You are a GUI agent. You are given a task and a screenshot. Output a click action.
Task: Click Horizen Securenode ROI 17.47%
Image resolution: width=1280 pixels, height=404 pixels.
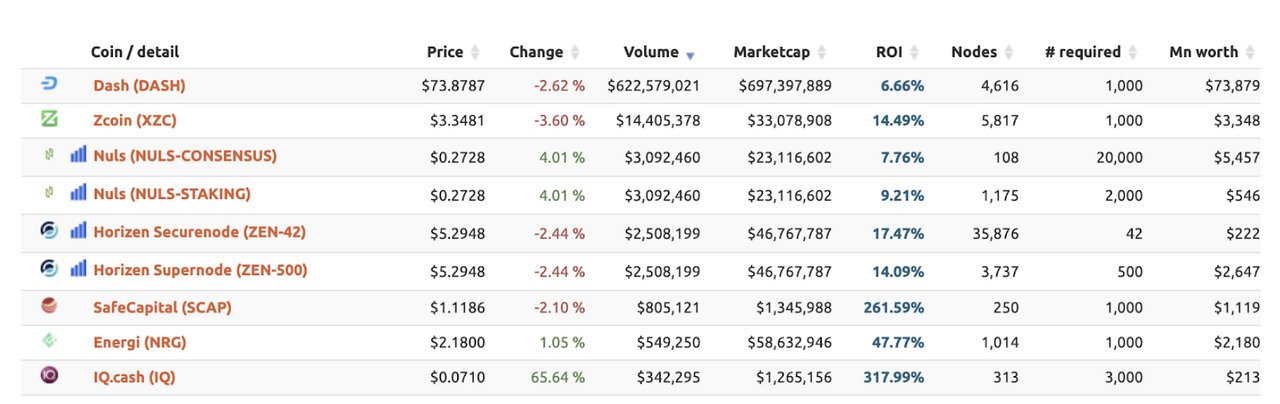[x=898, y=232]
